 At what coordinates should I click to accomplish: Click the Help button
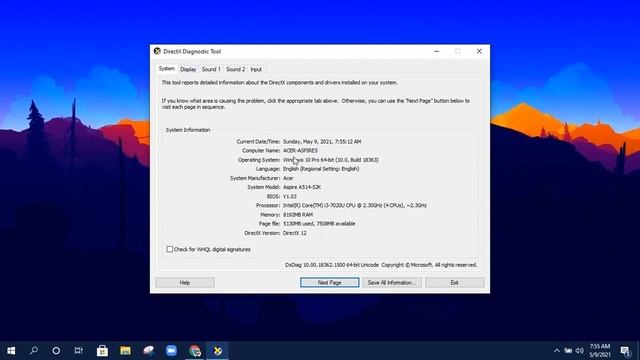(x=185, y=282)
